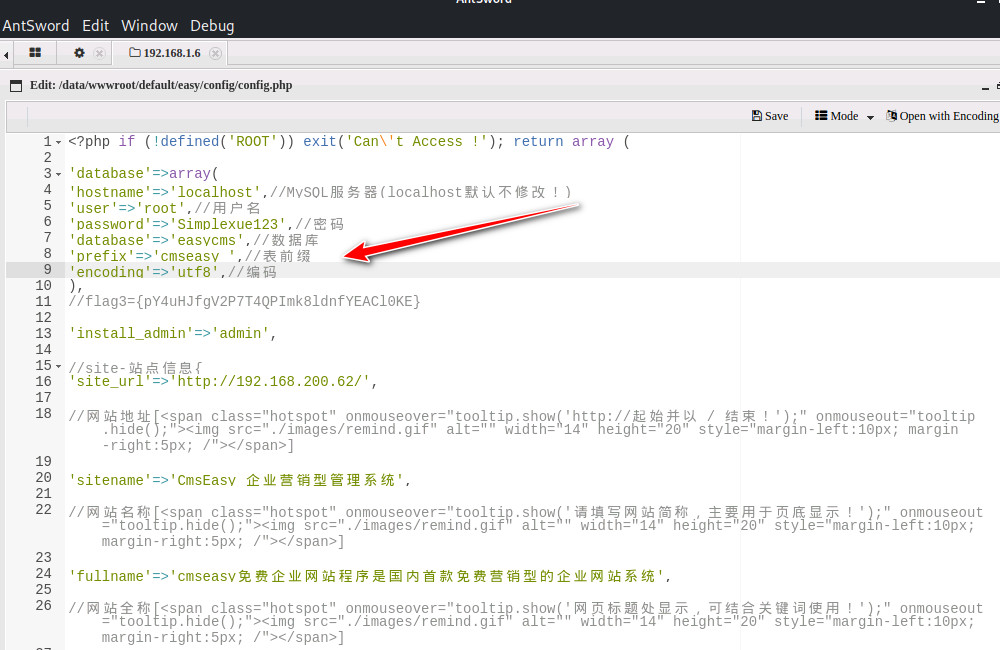Expand the Mode dropdown arrow

[x=870, y=117]
